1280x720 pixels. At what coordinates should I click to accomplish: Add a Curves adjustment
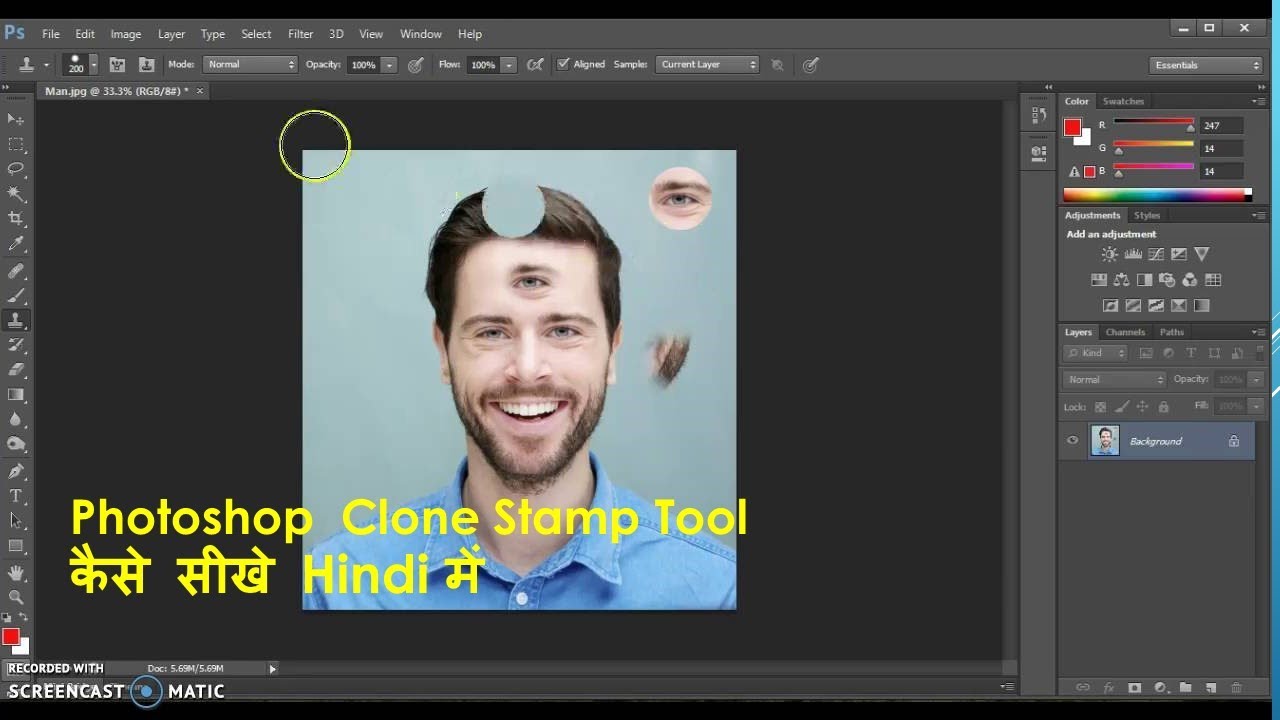tap(1156, 254)
